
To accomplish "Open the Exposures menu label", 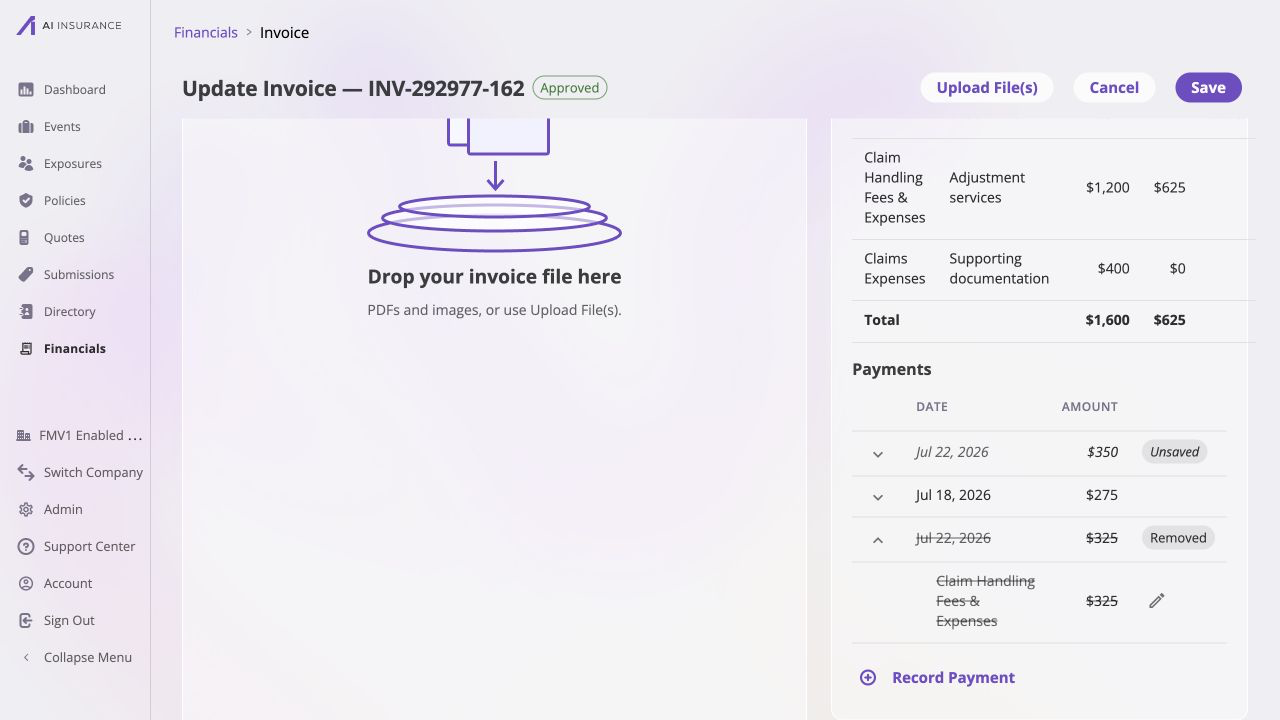I will click(x=73, y=164).
